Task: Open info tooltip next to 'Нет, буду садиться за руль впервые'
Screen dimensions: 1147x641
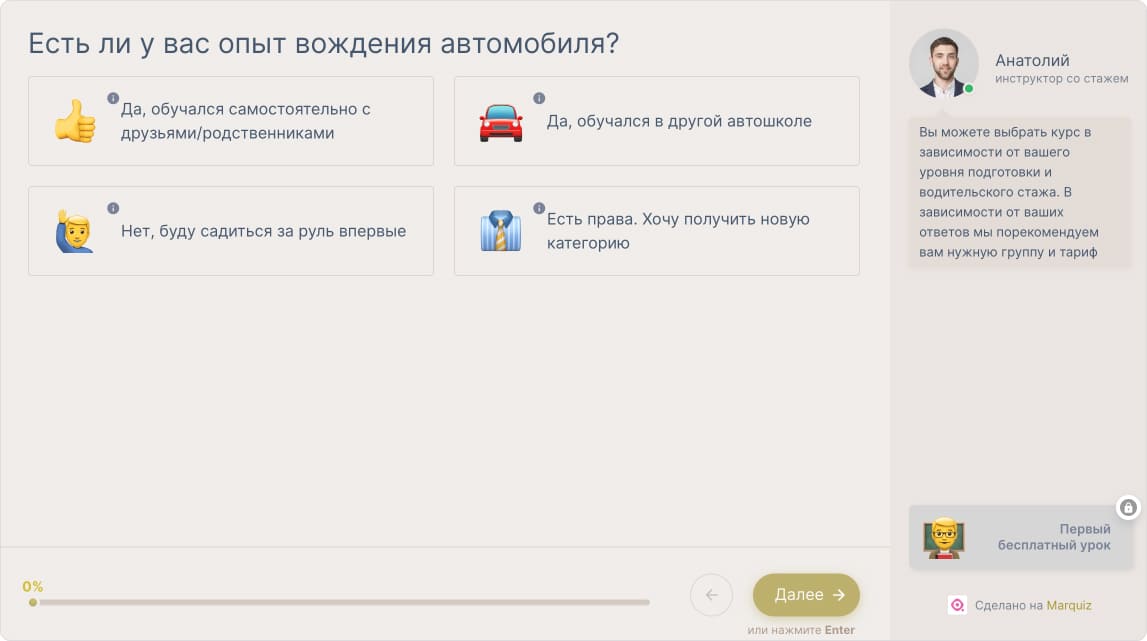Action: [x=113, y=208]
